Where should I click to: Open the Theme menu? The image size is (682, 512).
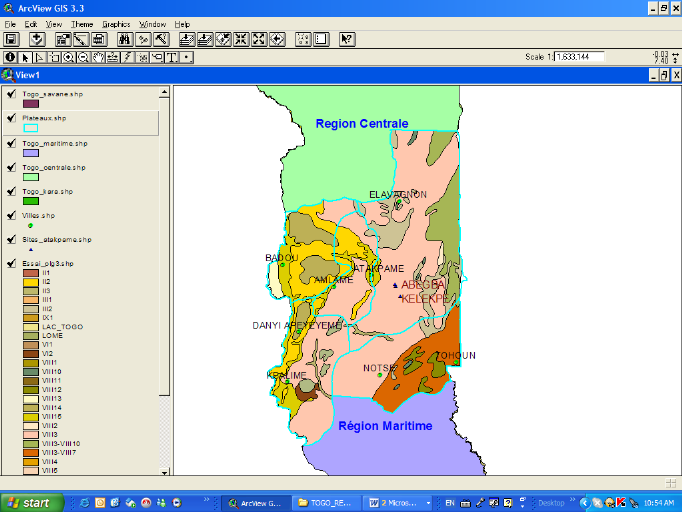pyautogui.click(x=81, y=23)
